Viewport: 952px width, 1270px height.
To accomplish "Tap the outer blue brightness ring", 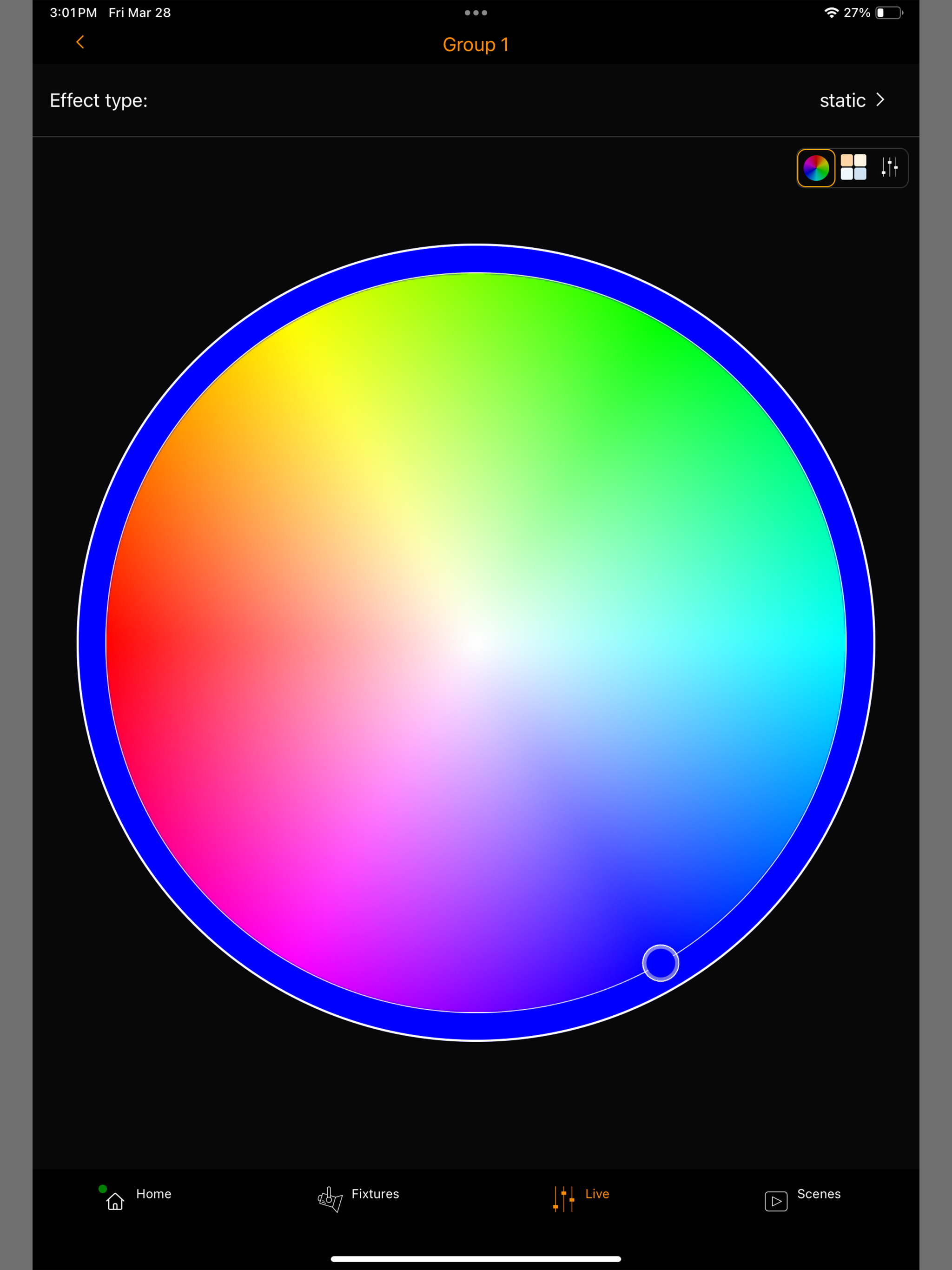I will 476,259.
